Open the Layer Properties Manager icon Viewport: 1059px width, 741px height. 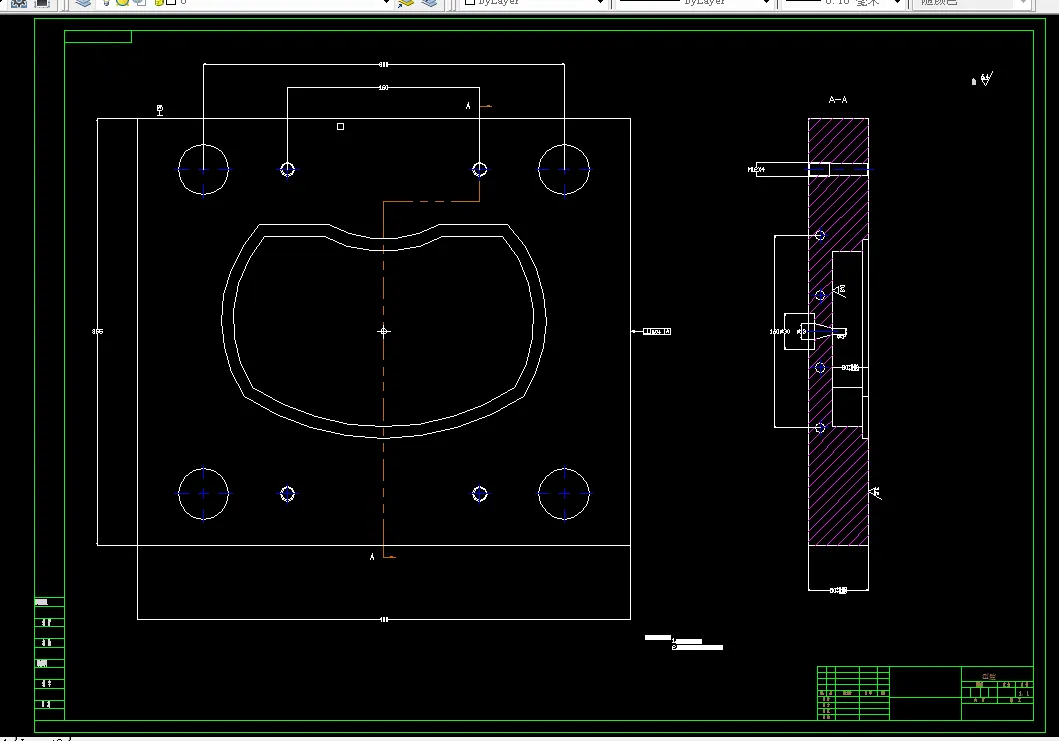[83, 3]
